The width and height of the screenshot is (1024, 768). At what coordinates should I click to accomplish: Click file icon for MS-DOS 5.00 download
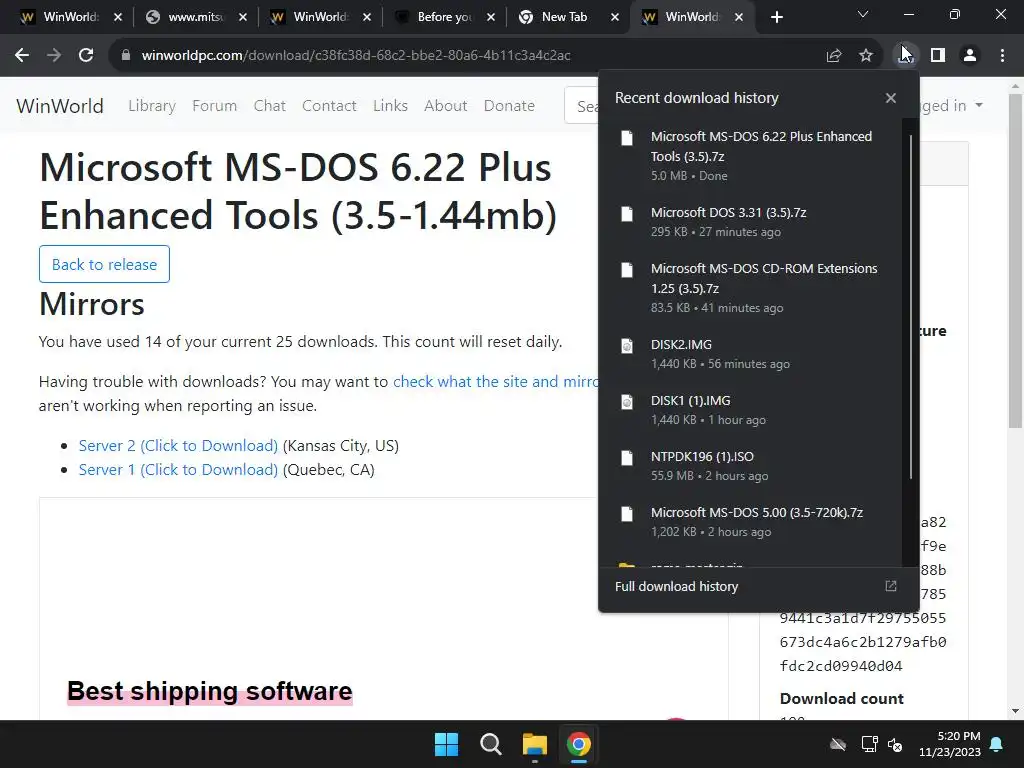click(627, 514)
